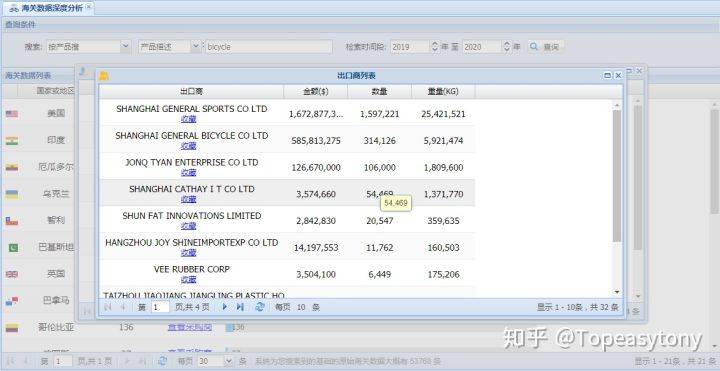The image size is (720, 371).
Task: Click last-page icon in main bottom pager
Action: [143, 361]
